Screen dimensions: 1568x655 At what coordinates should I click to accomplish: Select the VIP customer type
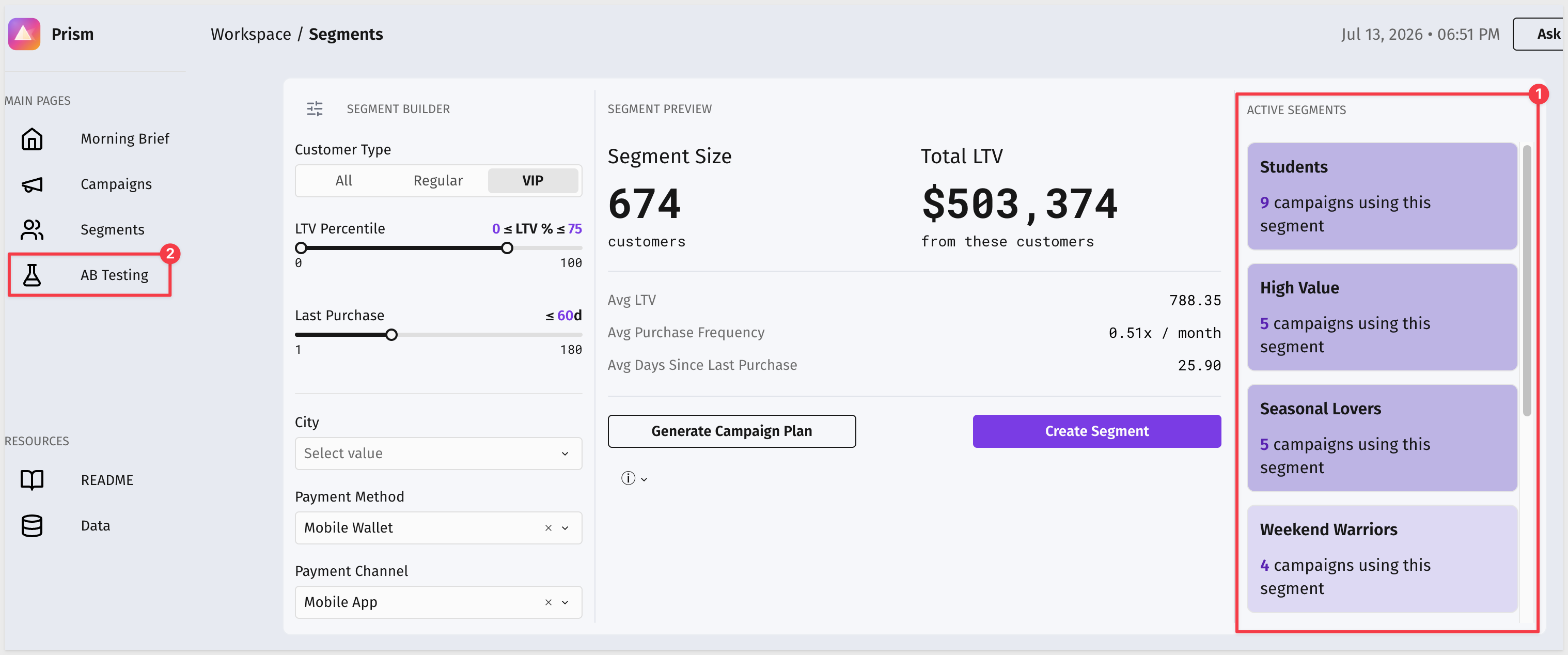click(532, 181)
